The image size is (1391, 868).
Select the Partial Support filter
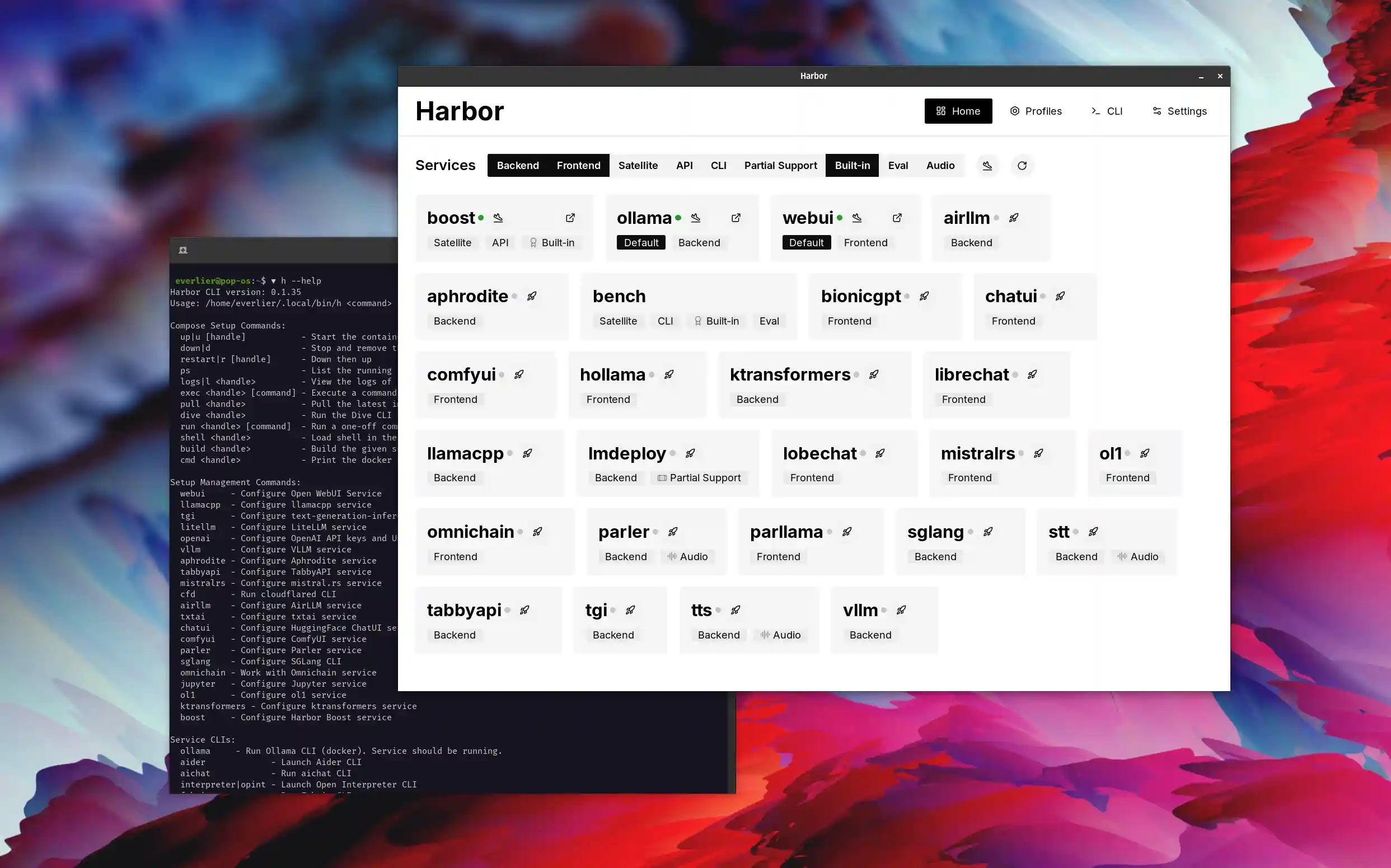(780, 165)
